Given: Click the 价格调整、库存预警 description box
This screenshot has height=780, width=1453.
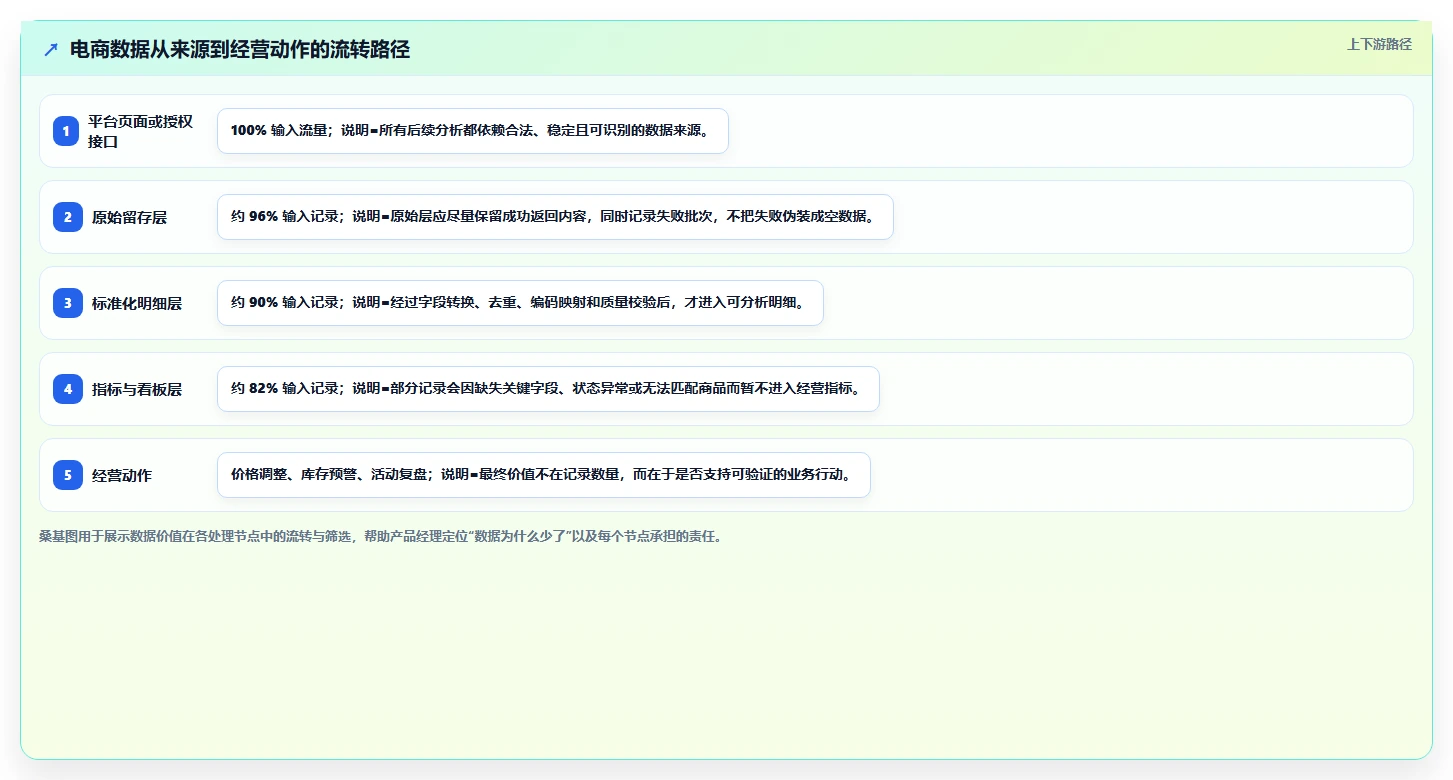Looking at the screenshot, I should tap(544, 475).
